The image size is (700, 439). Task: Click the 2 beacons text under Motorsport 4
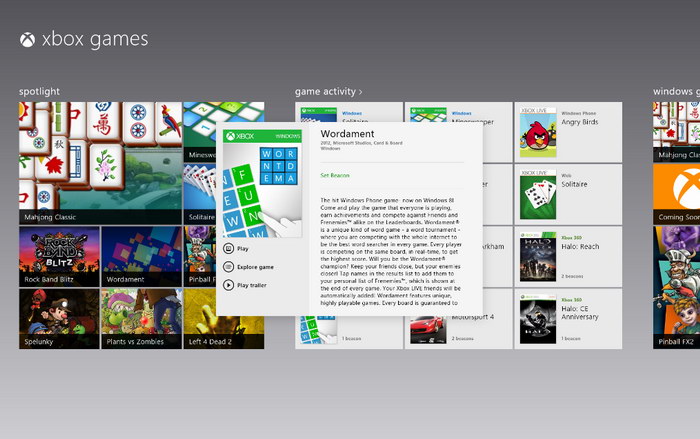(462, 339)
